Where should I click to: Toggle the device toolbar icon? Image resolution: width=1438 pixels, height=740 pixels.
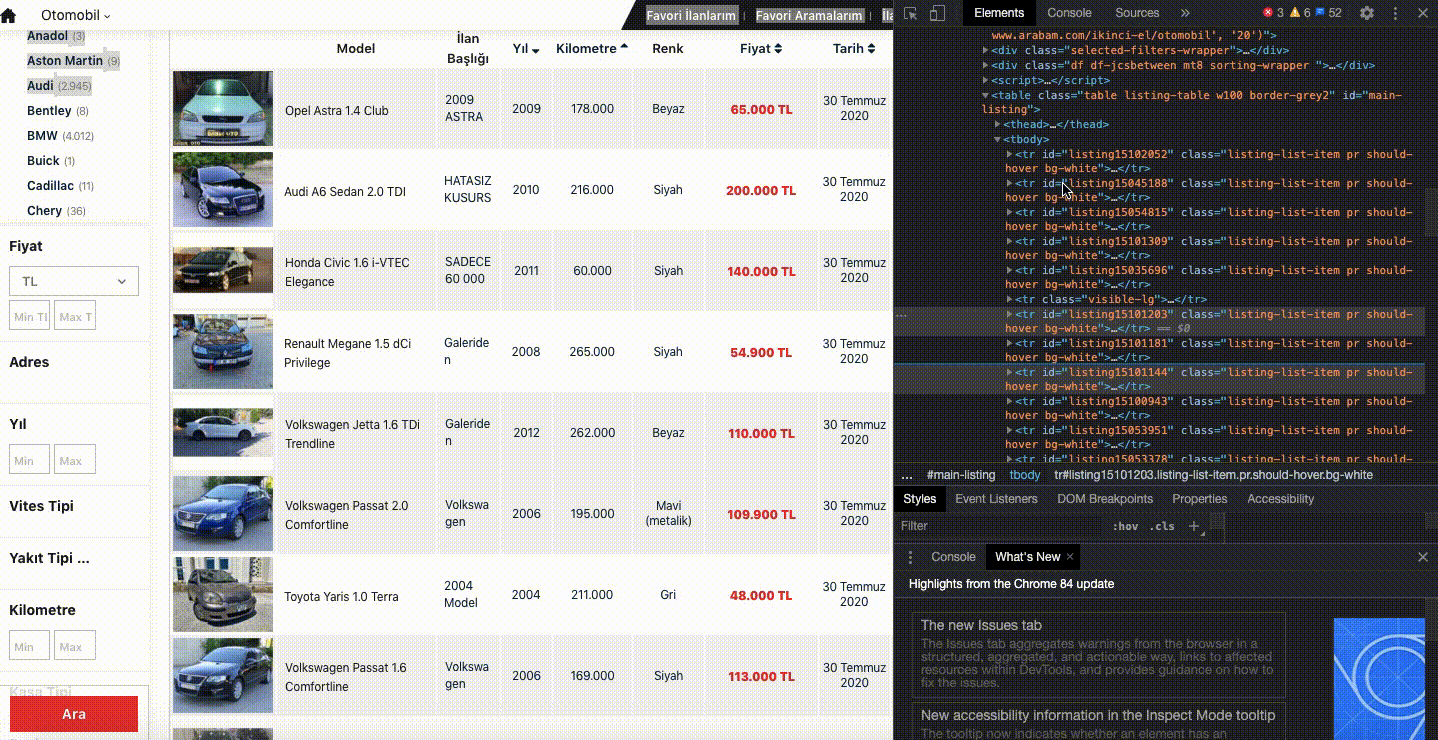[937, 13]
